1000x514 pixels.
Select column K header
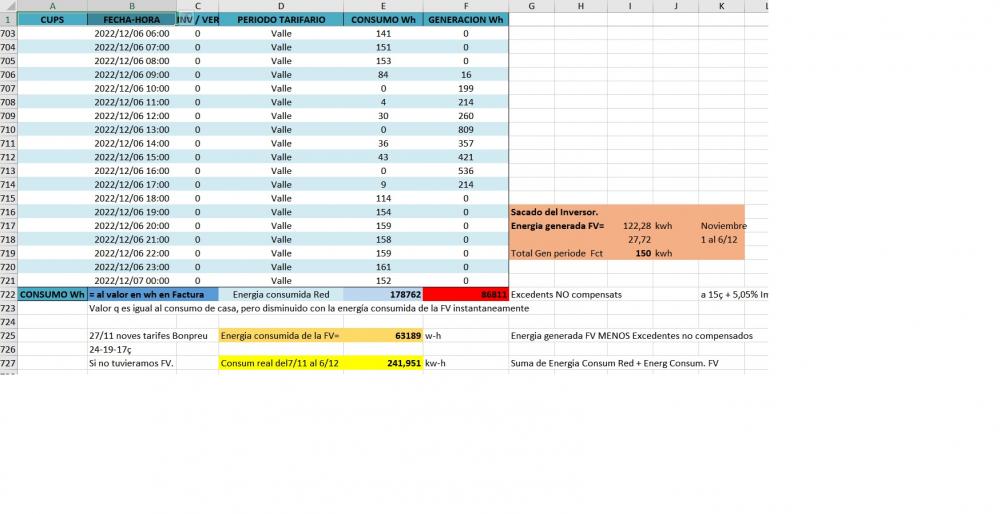point(721,6)
